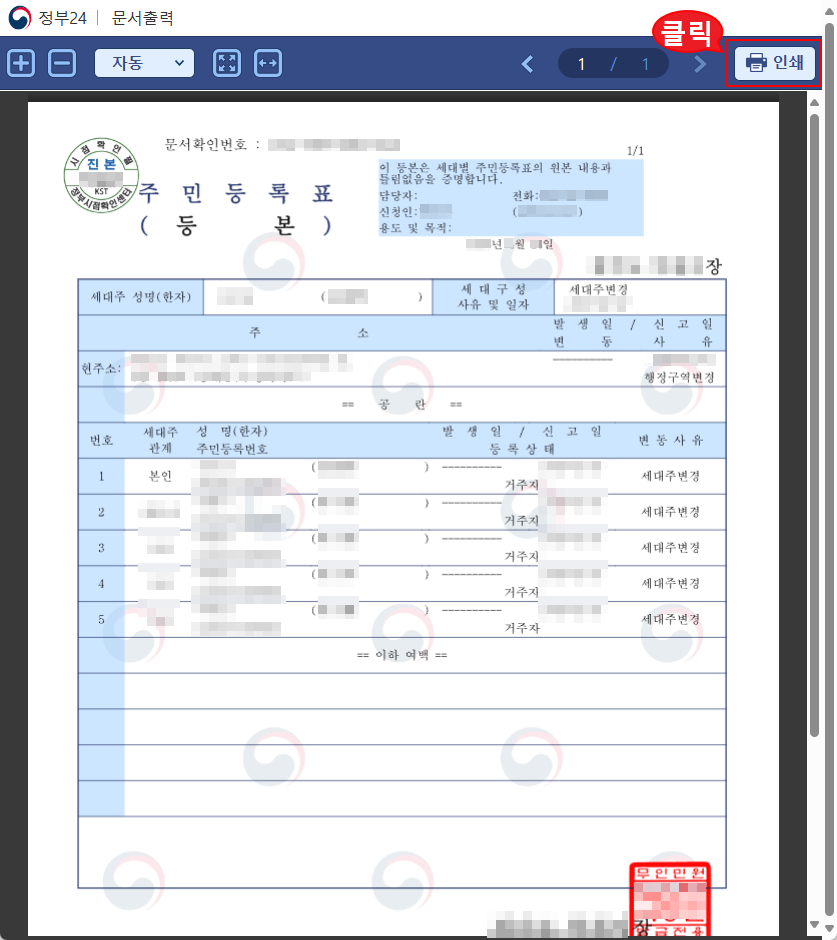Image resolution: width=837 pixels, height=940 pixels.
Task: Click the zoom in plus icon
Action: pyautogui.click(x=21, y=63)
